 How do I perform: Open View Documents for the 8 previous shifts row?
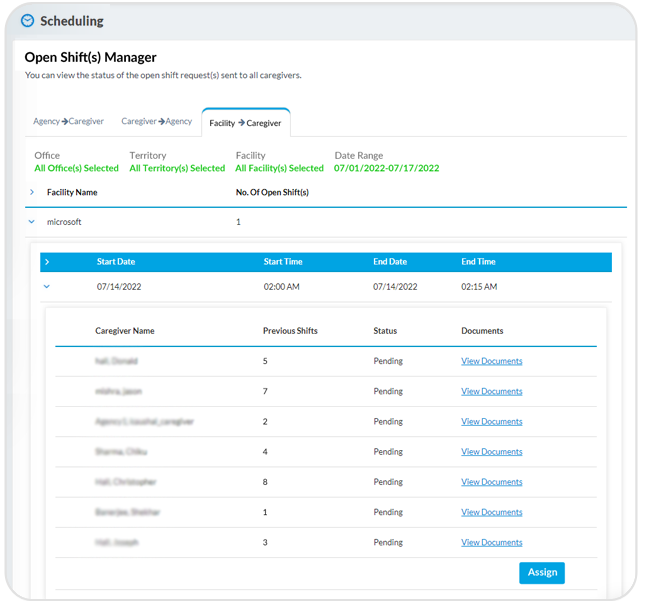point(492,482)
